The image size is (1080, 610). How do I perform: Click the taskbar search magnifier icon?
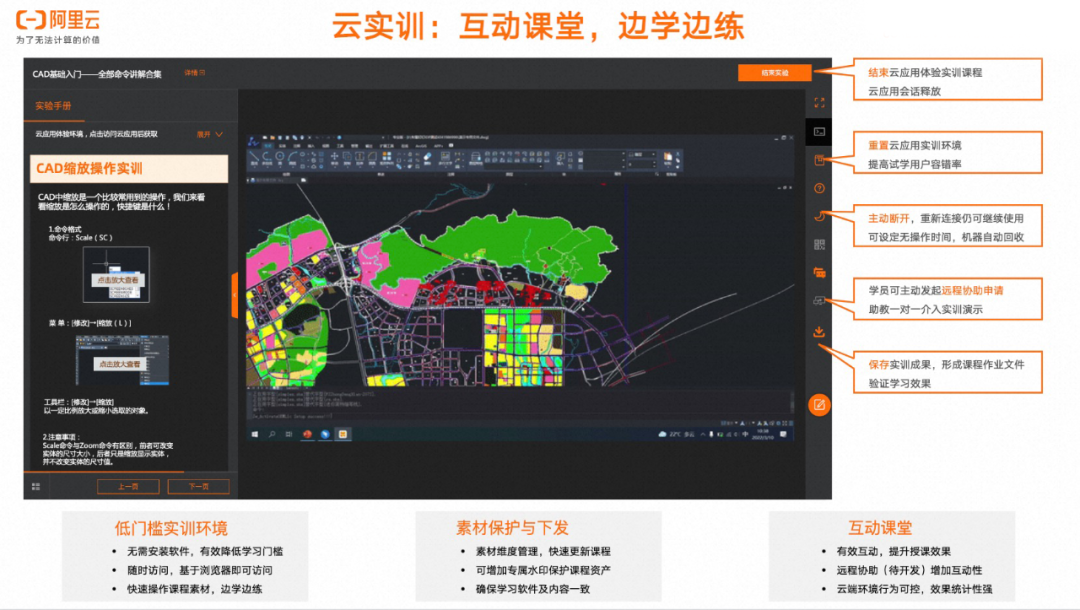point(271,434)
